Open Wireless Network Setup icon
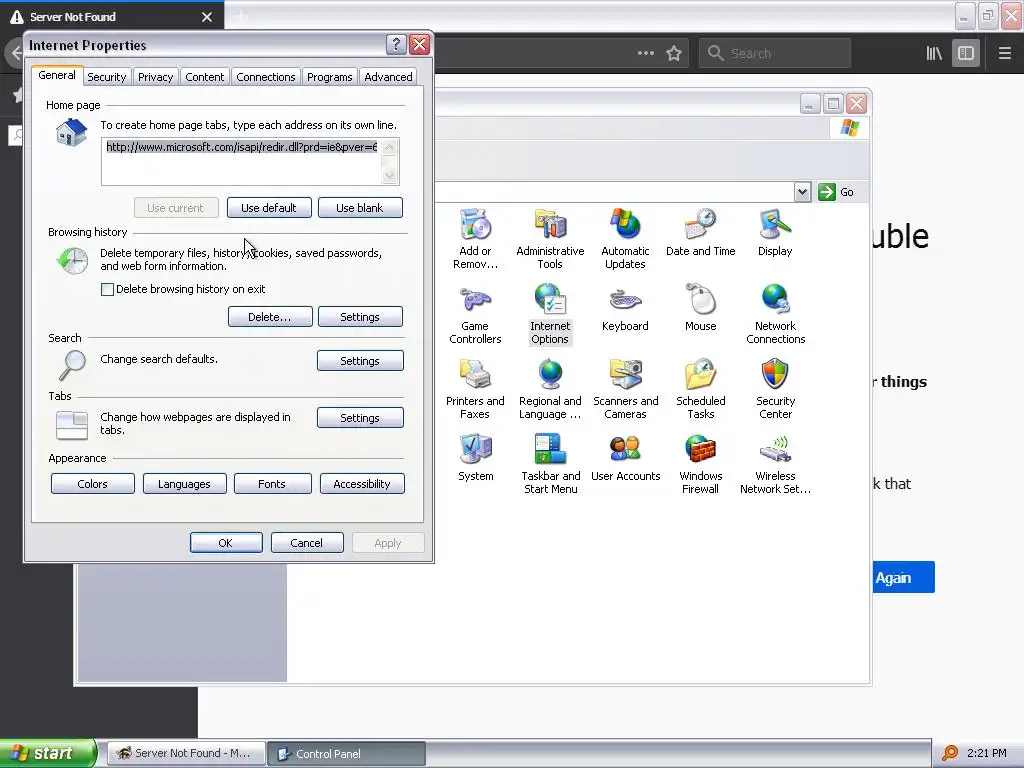Screen dimensions: 1024x768 (x=775, y=464)
